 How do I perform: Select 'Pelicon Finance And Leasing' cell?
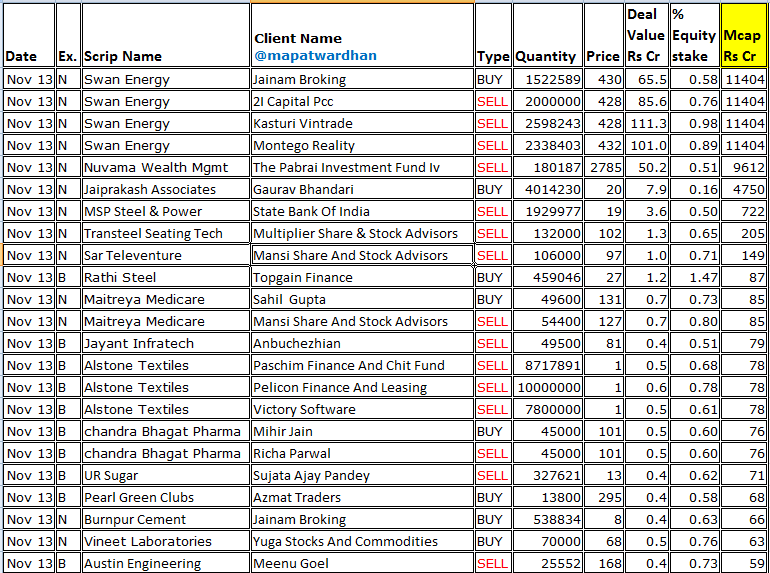pos(362,388)
